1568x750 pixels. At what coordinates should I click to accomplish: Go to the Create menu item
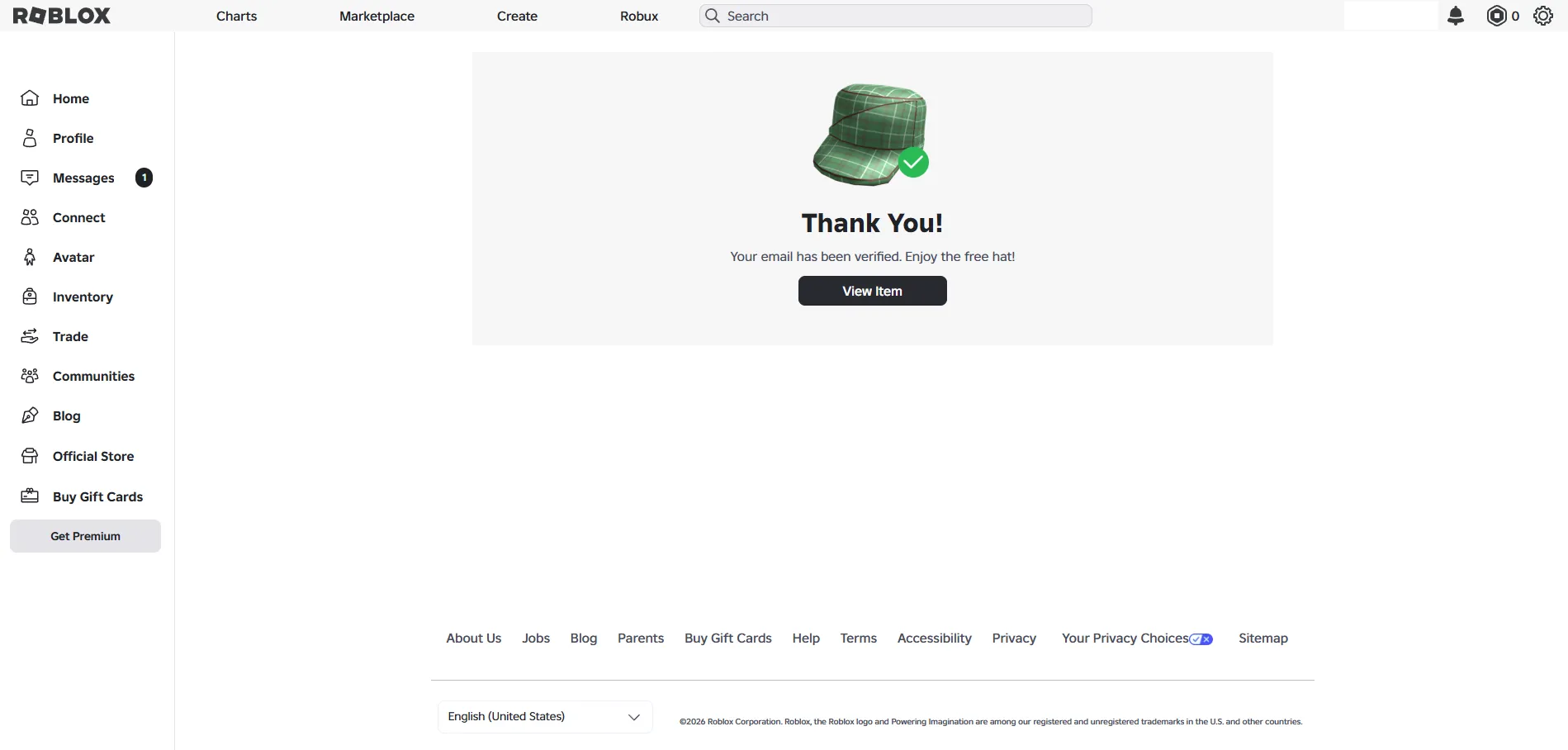pos(517,16)
